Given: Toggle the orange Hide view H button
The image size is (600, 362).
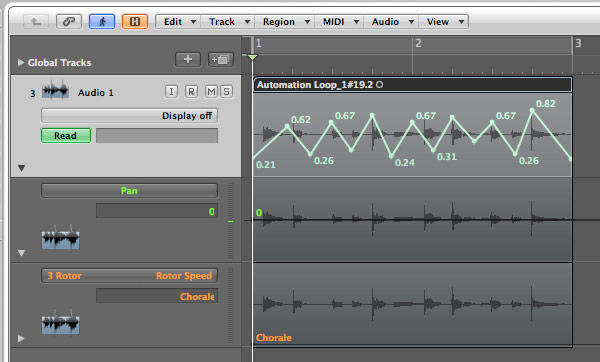Looking at the screenshot, I should [135, 22].
